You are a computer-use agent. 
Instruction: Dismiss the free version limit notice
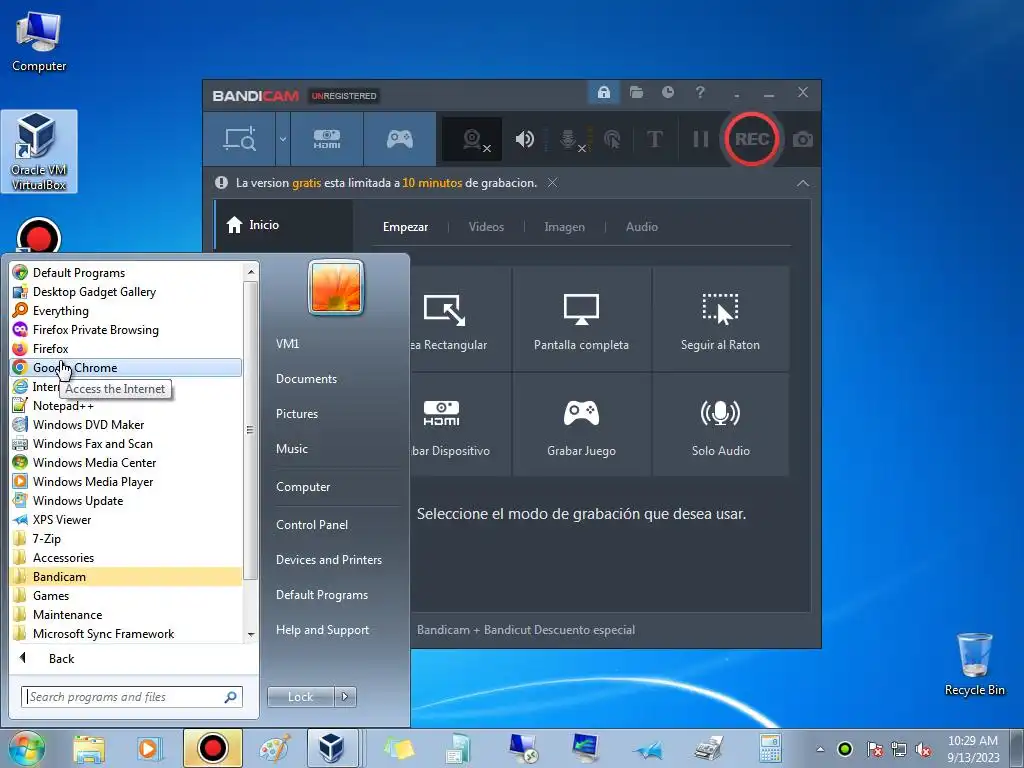point(552,183)
